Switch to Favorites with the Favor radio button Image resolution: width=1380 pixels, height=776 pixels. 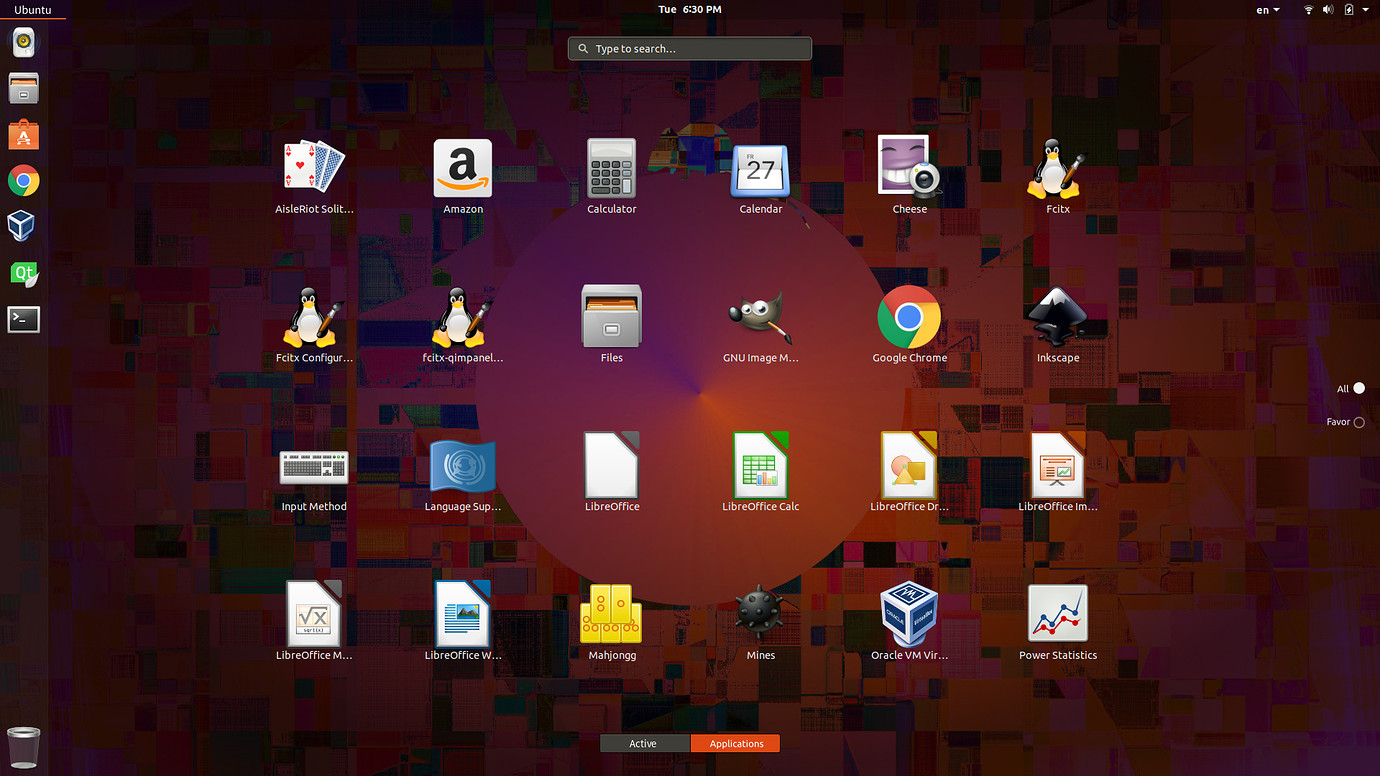point(1361,421)
